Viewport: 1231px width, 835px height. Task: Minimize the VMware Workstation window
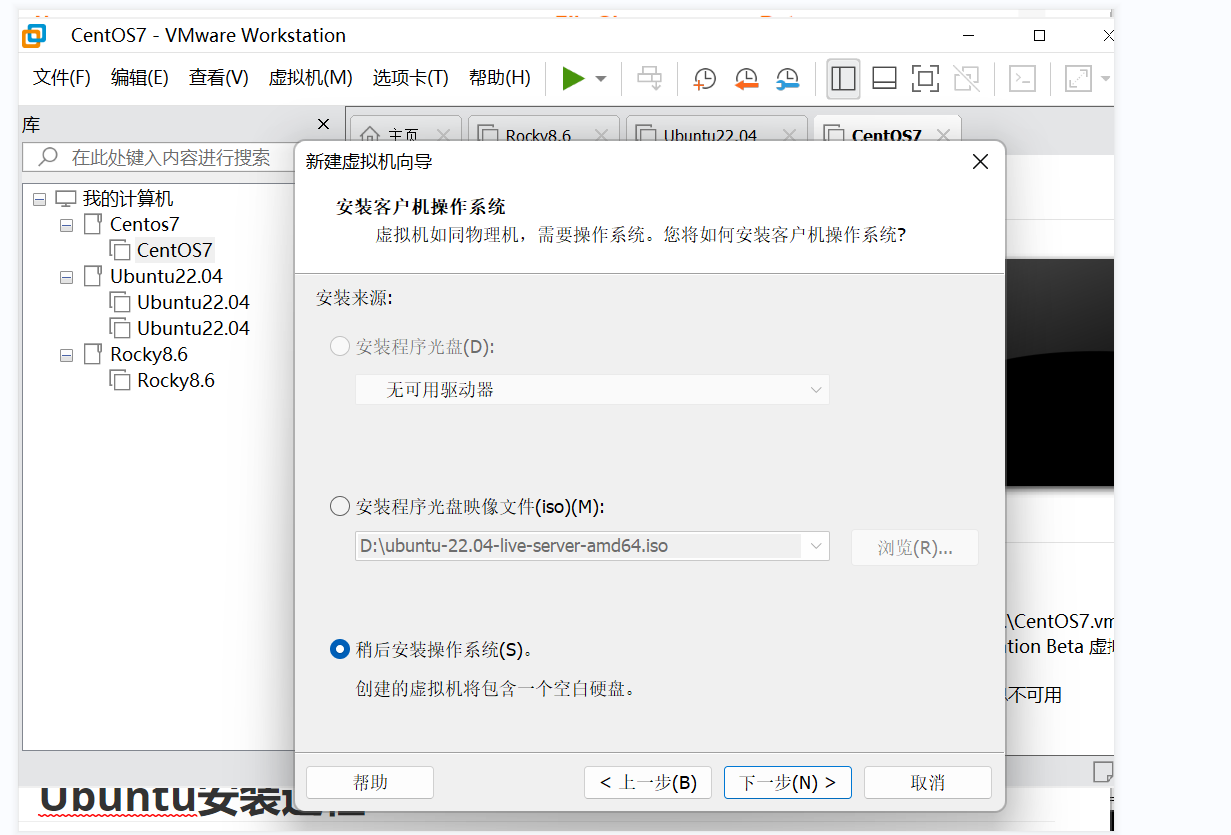[969, 35]
